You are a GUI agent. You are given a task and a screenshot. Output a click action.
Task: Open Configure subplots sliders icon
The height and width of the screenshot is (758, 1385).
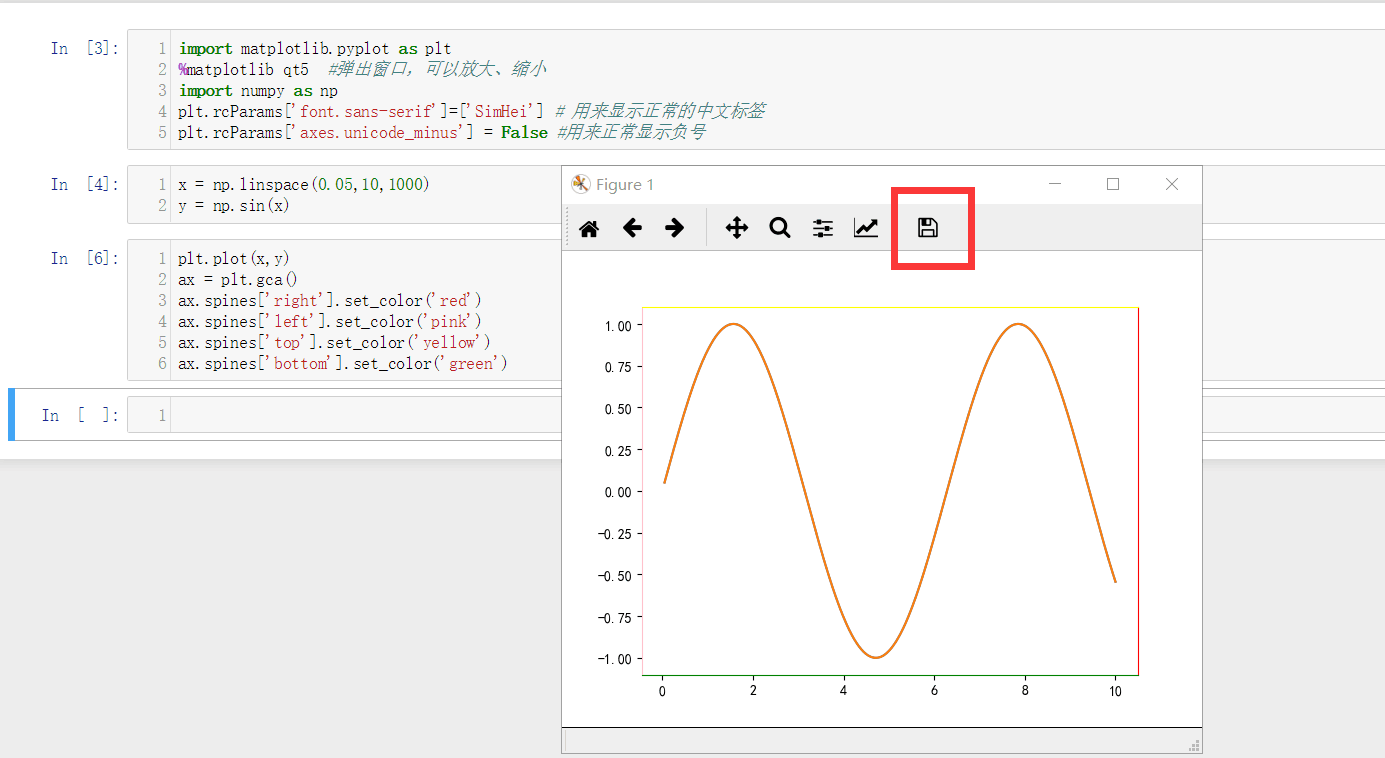click(x=823, y=228)
